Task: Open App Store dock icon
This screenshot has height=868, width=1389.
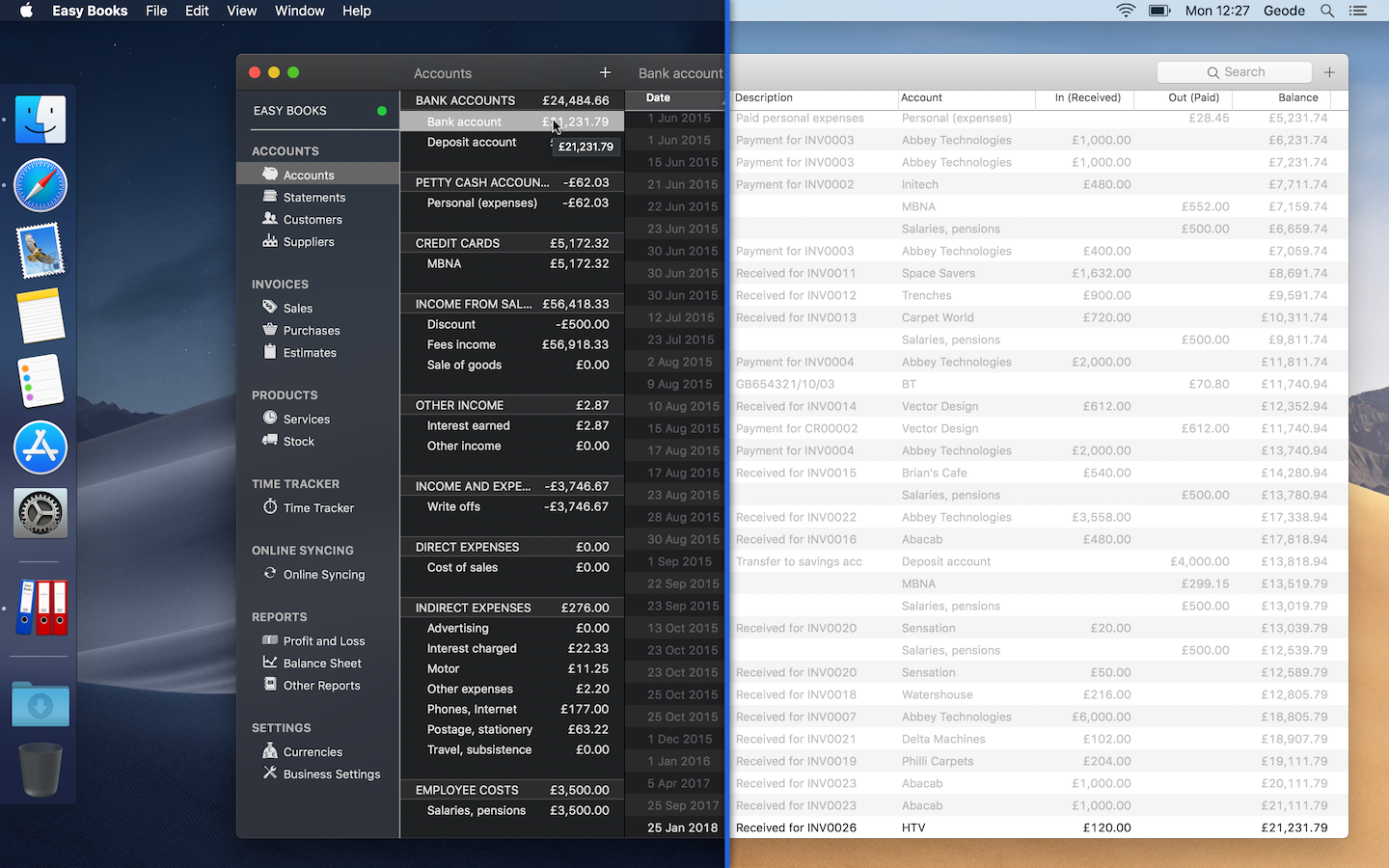Action: point(41,448)
